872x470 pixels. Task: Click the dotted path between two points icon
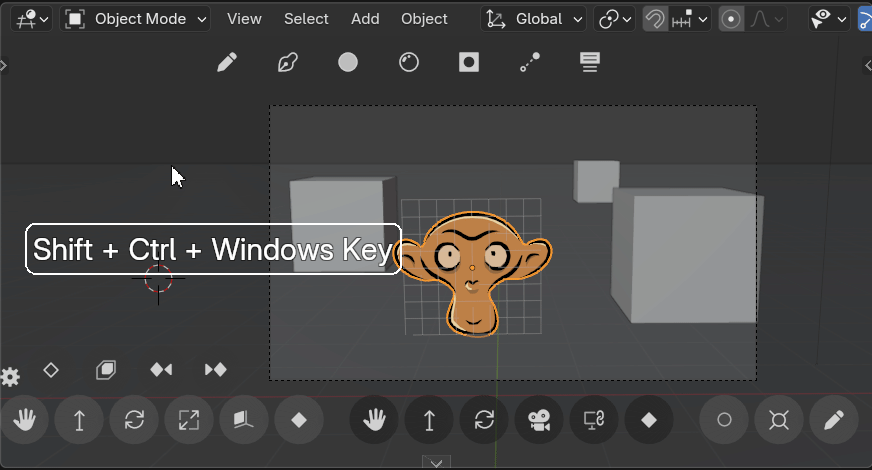click(529, 62)
